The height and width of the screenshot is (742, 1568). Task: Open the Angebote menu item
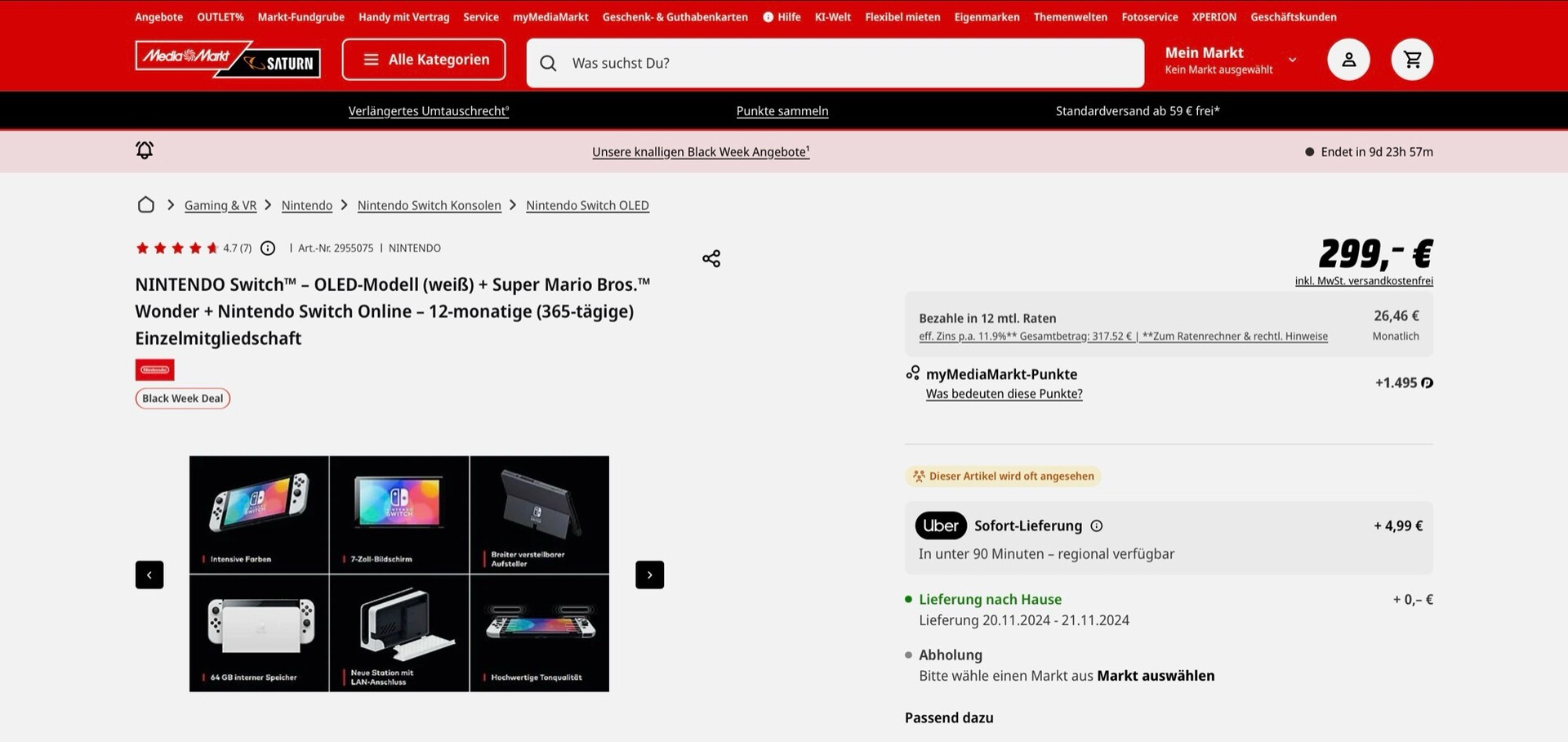tap(159, 17)
